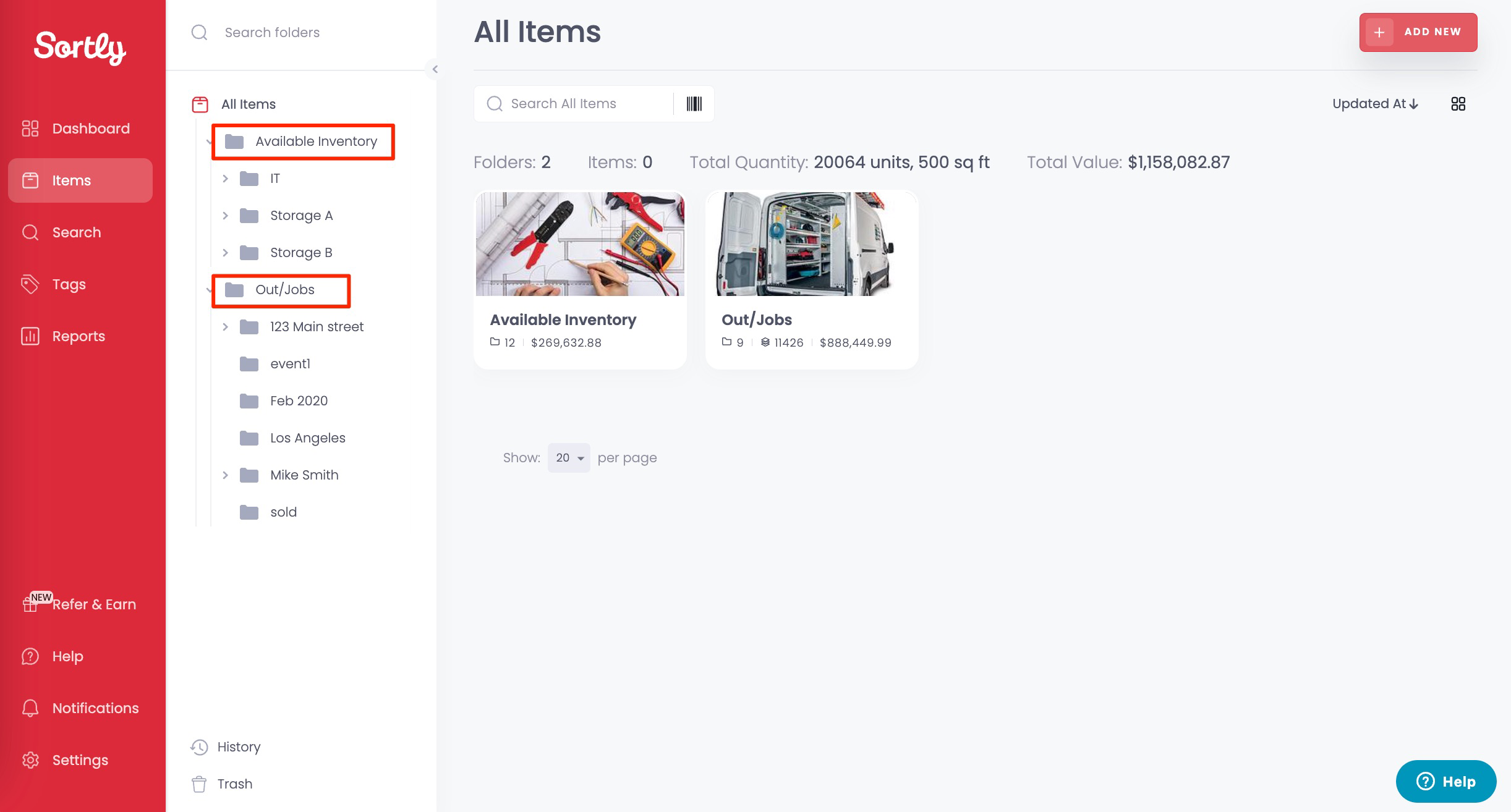Click the barcode scanner icon
Viewport: 1511px width, 812px height.
[x=694, y=104]
